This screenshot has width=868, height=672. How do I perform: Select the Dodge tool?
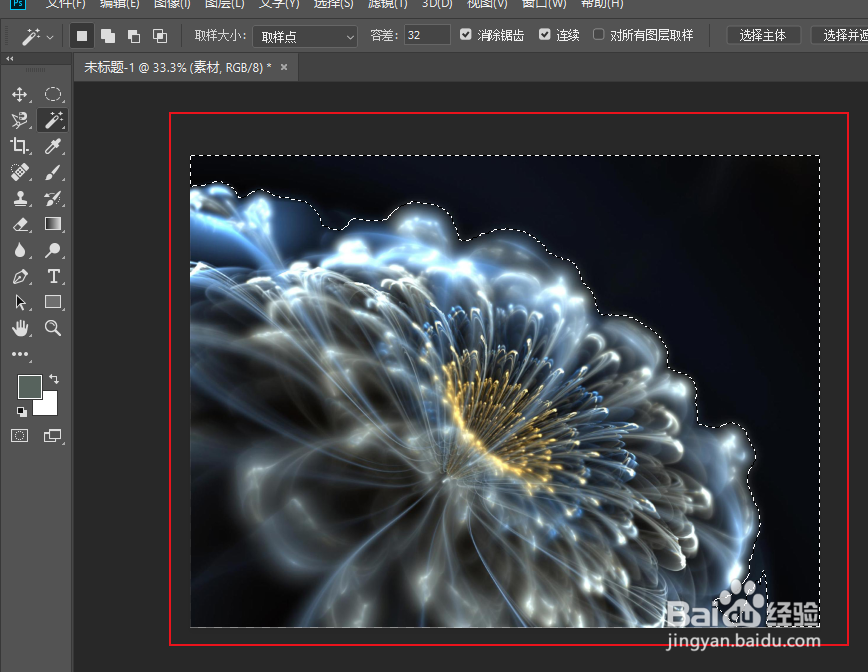tap(53, 250)
